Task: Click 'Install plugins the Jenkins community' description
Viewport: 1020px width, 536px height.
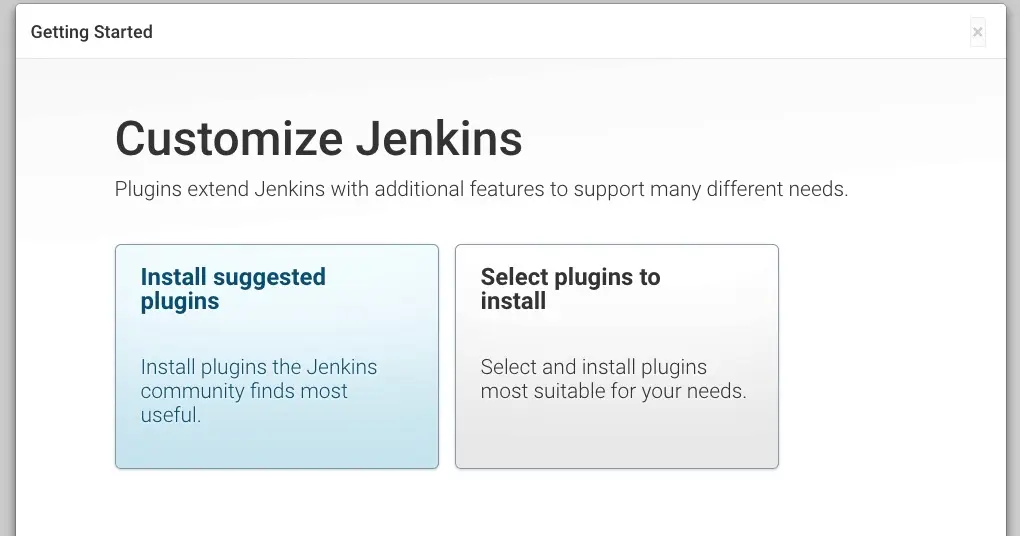Action: (259, 367)
